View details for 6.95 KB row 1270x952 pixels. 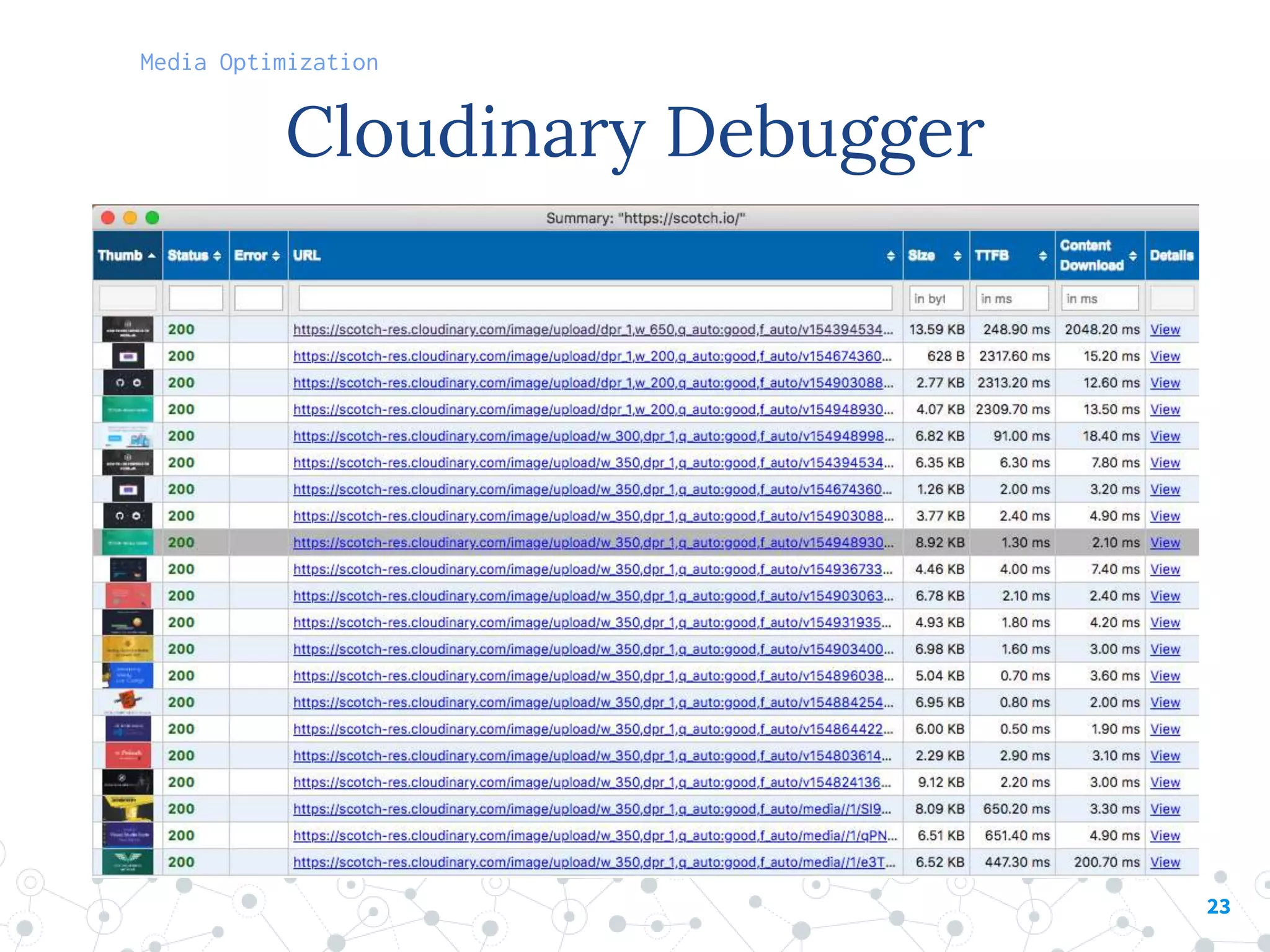click(1165, 703)
